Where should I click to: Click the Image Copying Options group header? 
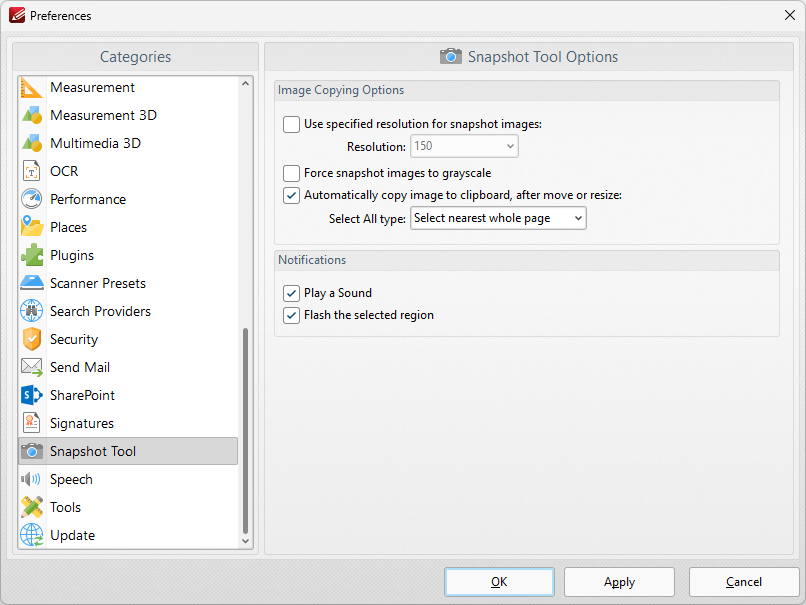527,90
